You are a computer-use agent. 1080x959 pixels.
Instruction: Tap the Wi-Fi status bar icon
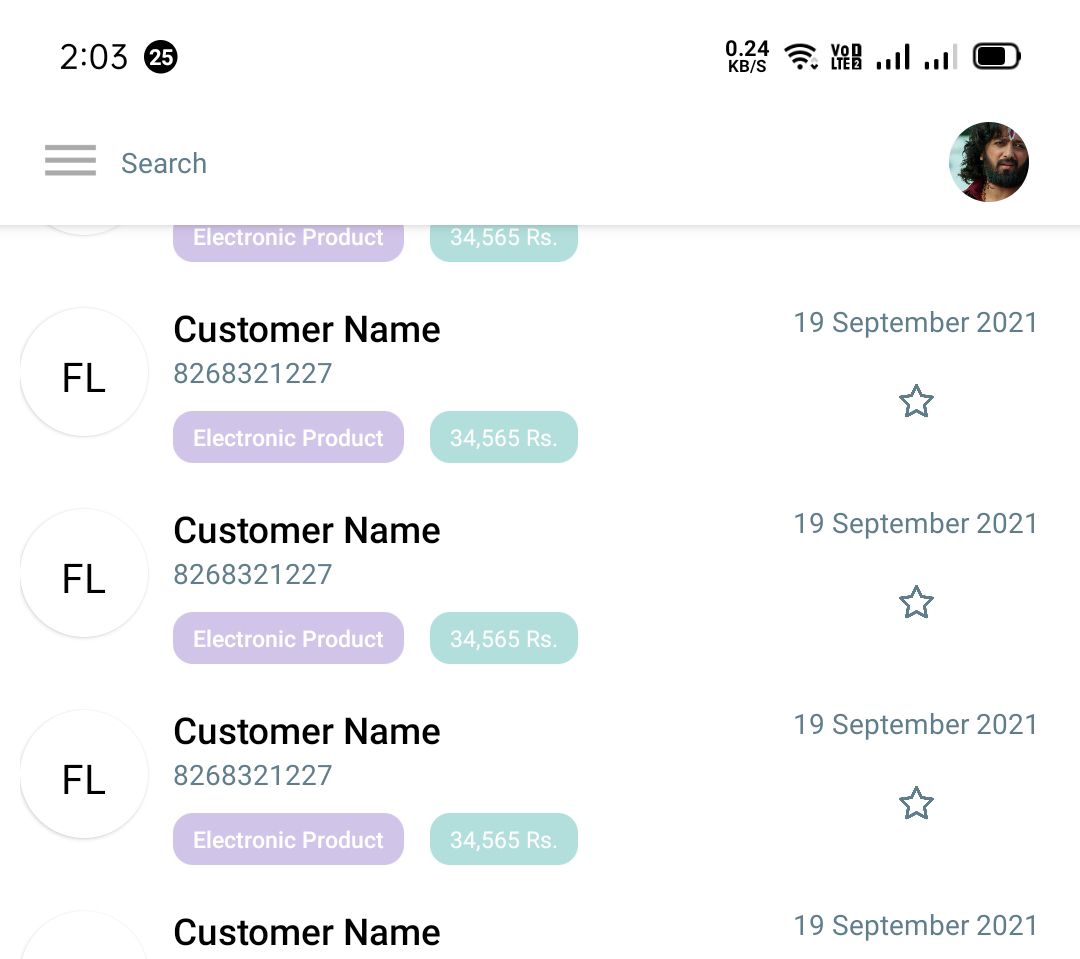(x=800, y=57)
